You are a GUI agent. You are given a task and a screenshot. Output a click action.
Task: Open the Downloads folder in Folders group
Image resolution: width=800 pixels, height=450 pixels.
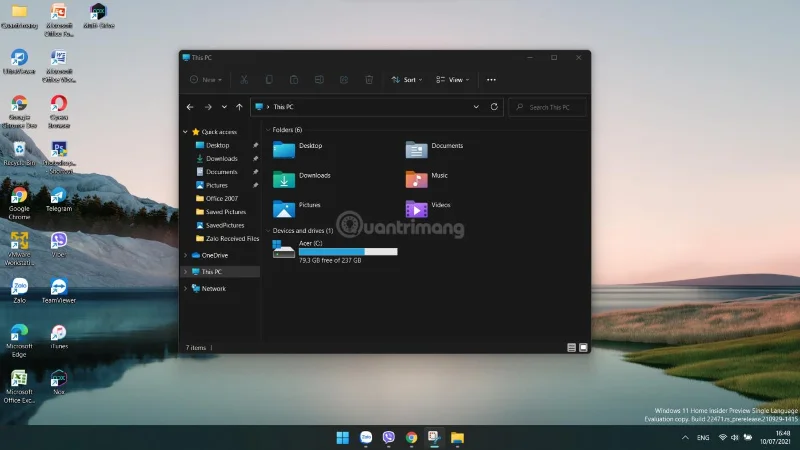302,179
